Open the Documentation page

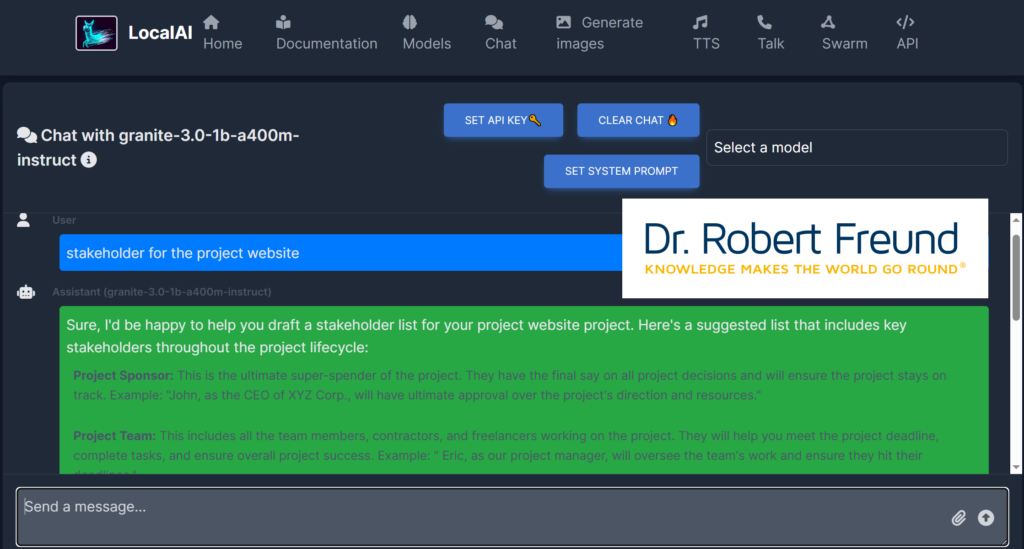327,33
